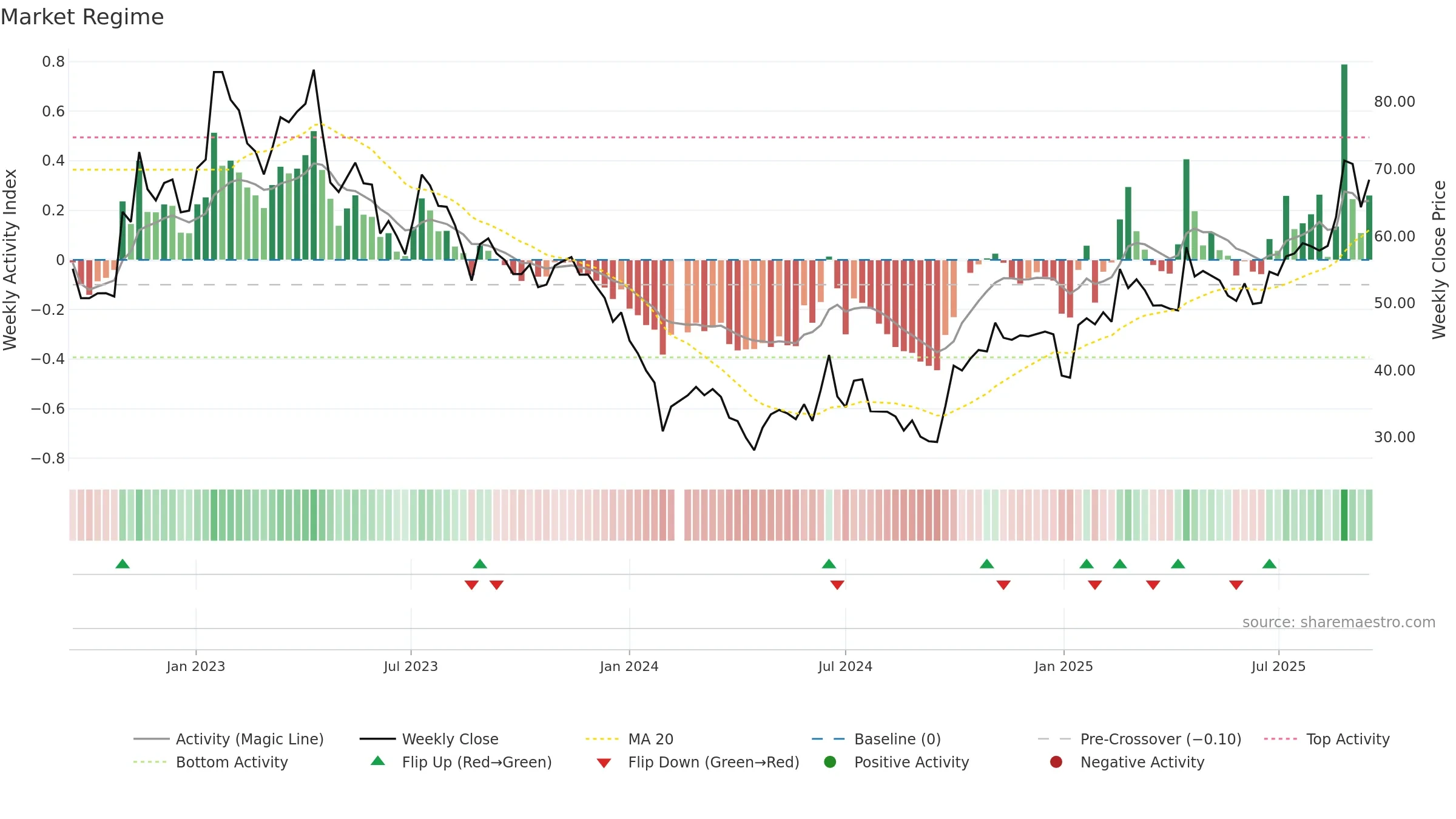Toggle the MA 20 legend entry
1456x819 pixels.
[x=629, y=739]
